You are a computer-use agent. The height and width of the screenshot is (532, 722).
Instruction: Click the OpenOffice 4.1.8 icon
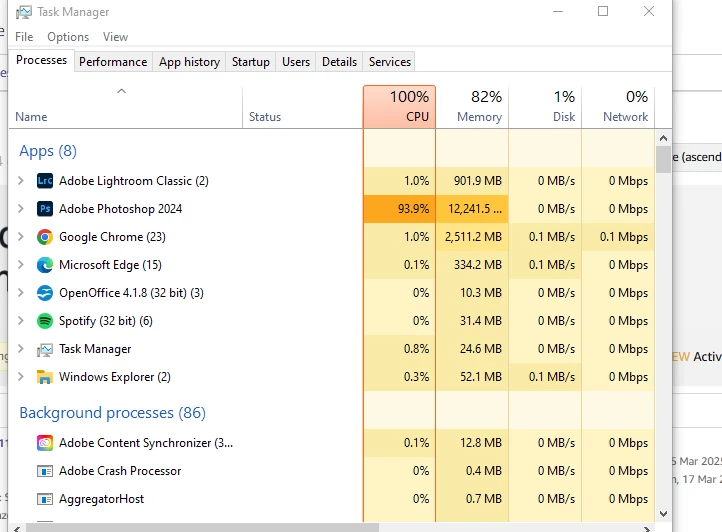tap(45, 293)
